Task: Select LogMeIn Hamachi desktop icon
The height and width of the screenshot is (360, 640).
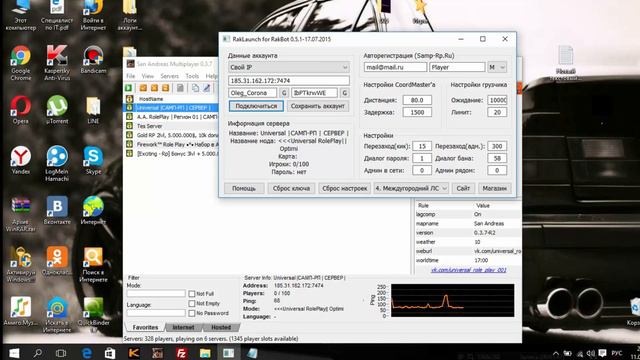Action: [57, 163]
